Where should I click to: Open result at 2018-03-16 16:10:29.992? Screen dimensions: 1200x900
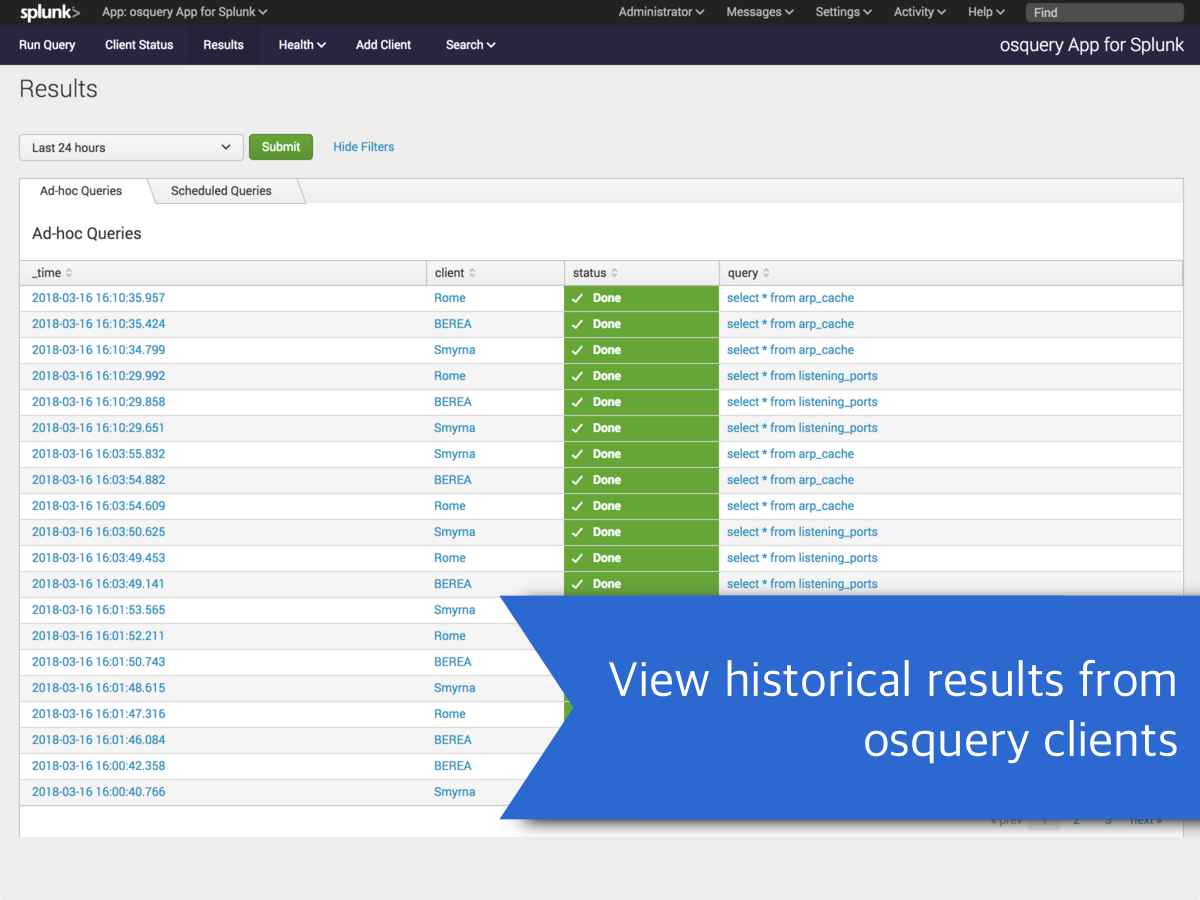[99, 376]
